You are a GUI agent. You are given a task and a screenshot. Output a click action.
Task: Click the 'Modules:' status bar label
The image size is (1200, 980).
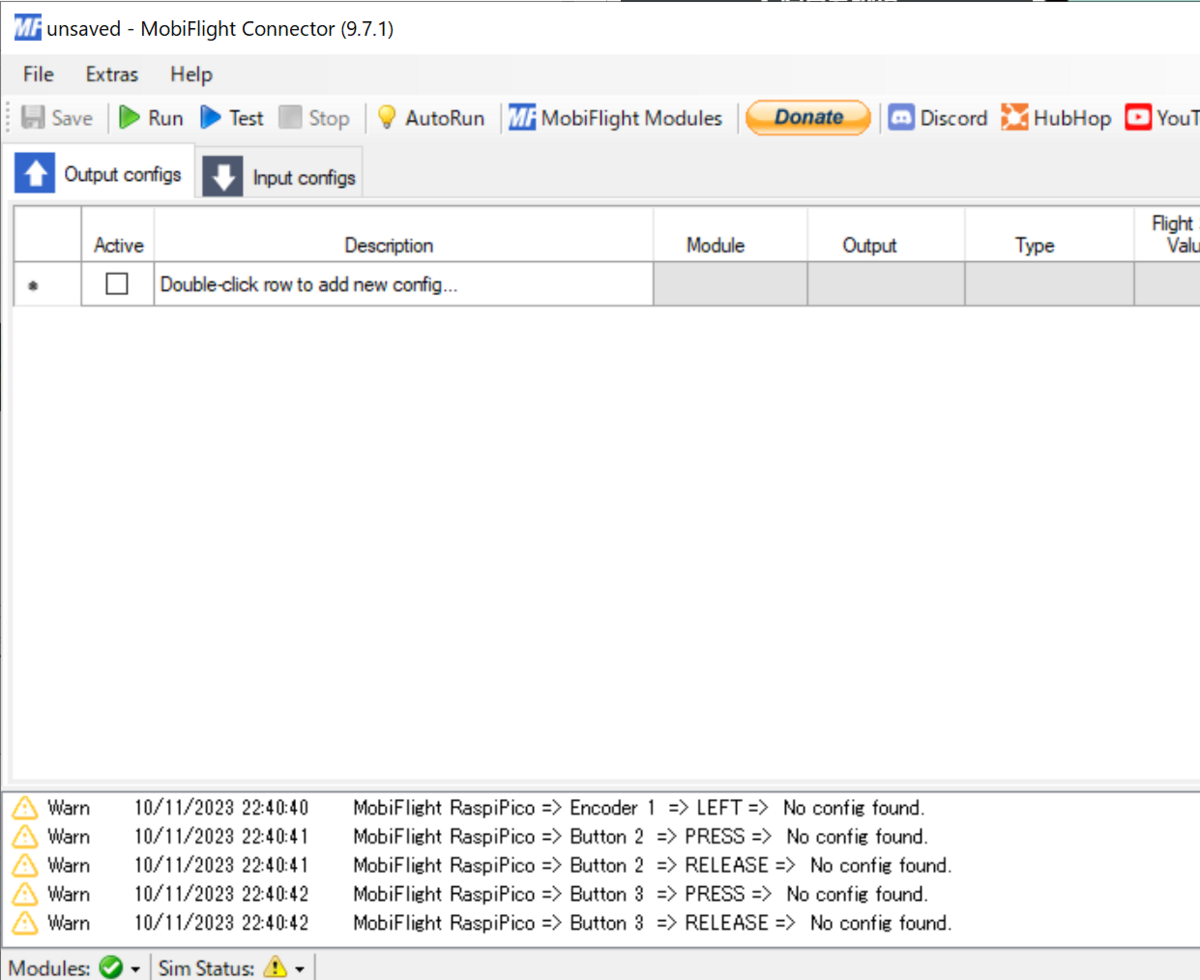[51, 968]
